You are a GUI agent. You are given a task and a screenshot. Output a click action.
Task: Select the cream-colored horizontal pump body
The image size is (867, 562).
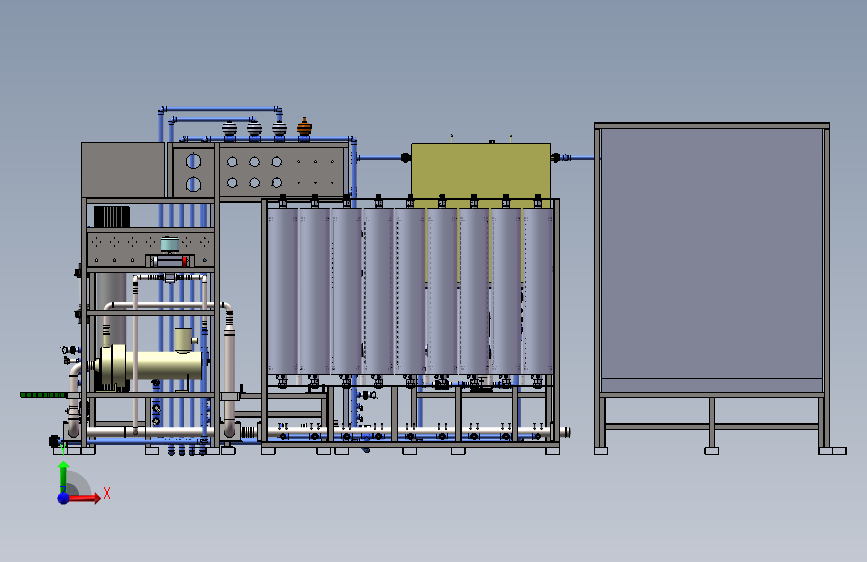click(150, 365)
